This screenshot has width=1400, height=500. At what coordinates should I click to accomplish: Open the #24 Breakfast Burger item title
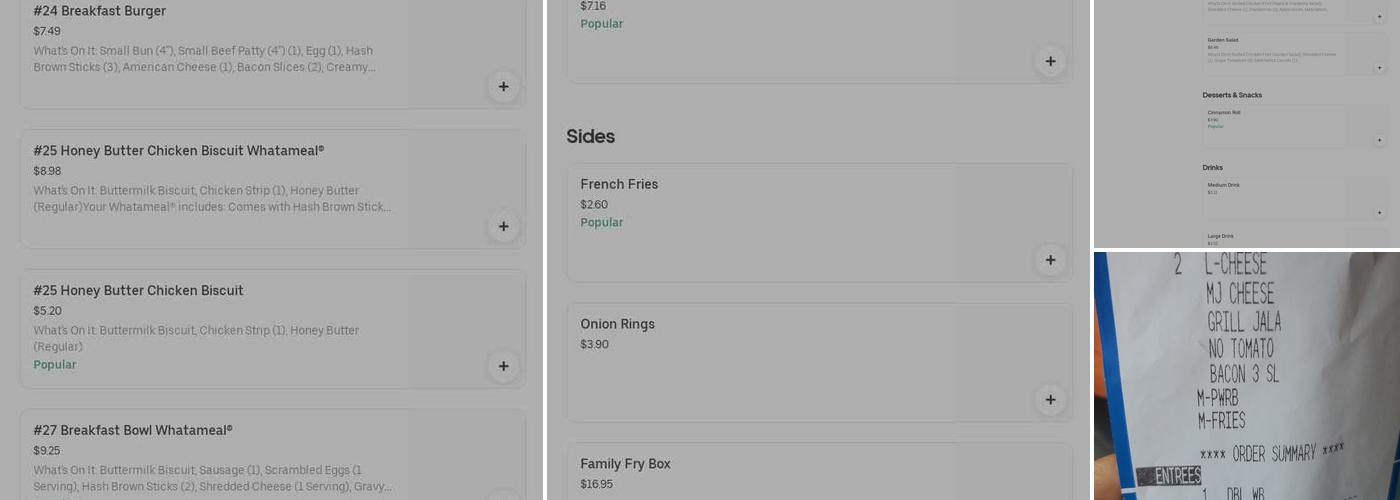coord(100,11)
